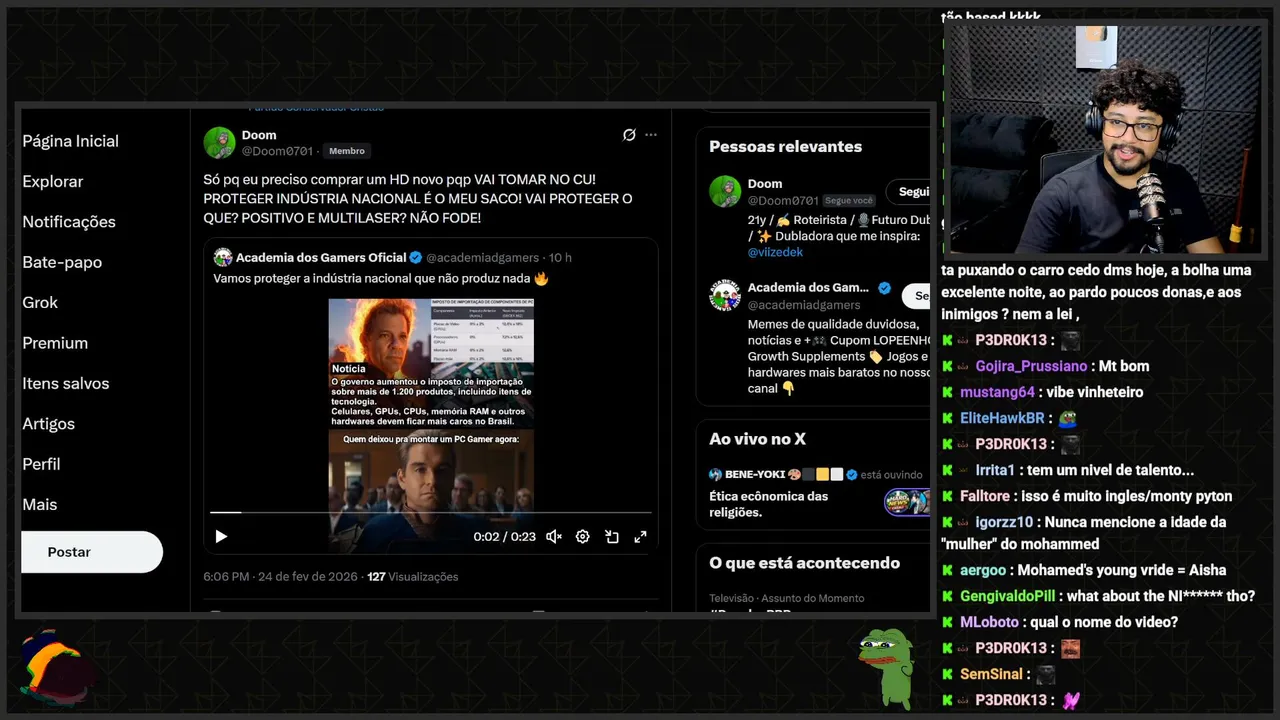
Task: Open Grok in sidebar
Action: [x=40, y=303]
